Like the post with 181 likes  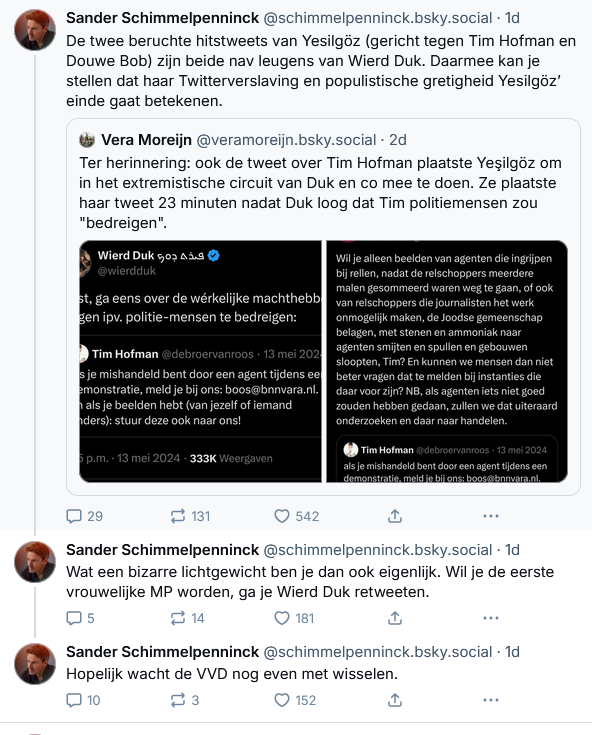[x=294, y=618]
